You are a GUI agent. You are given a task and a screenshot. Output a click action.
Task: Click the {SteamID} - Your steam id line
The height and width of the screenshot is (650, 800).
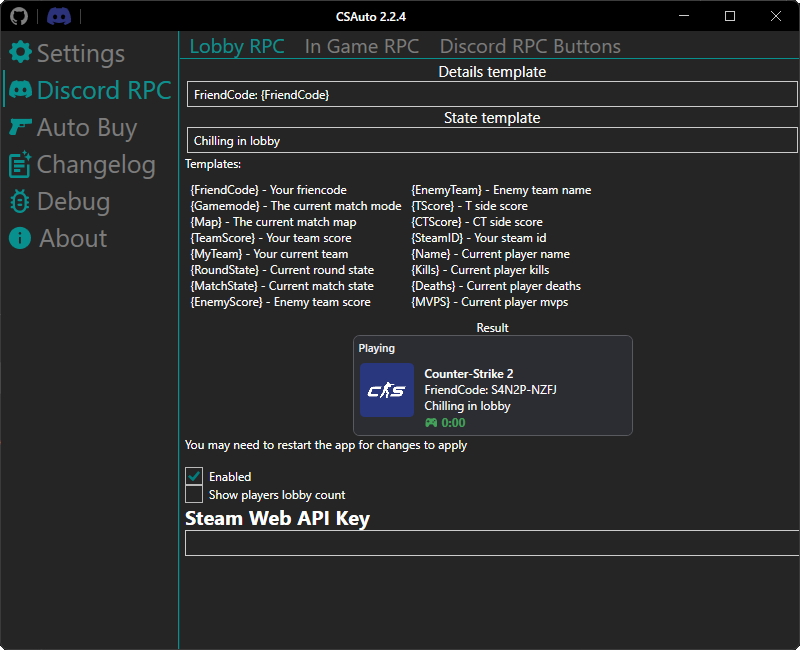coord(479,238)
